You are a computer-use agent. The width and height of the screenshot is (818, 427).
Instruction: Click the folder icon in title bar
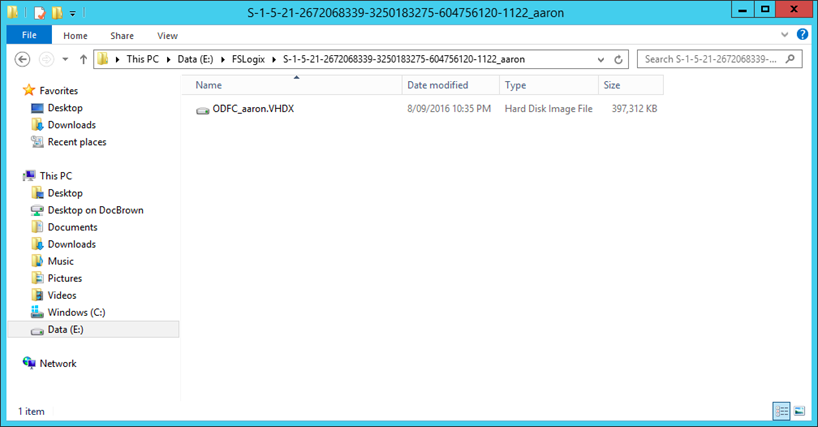point(13,12)
